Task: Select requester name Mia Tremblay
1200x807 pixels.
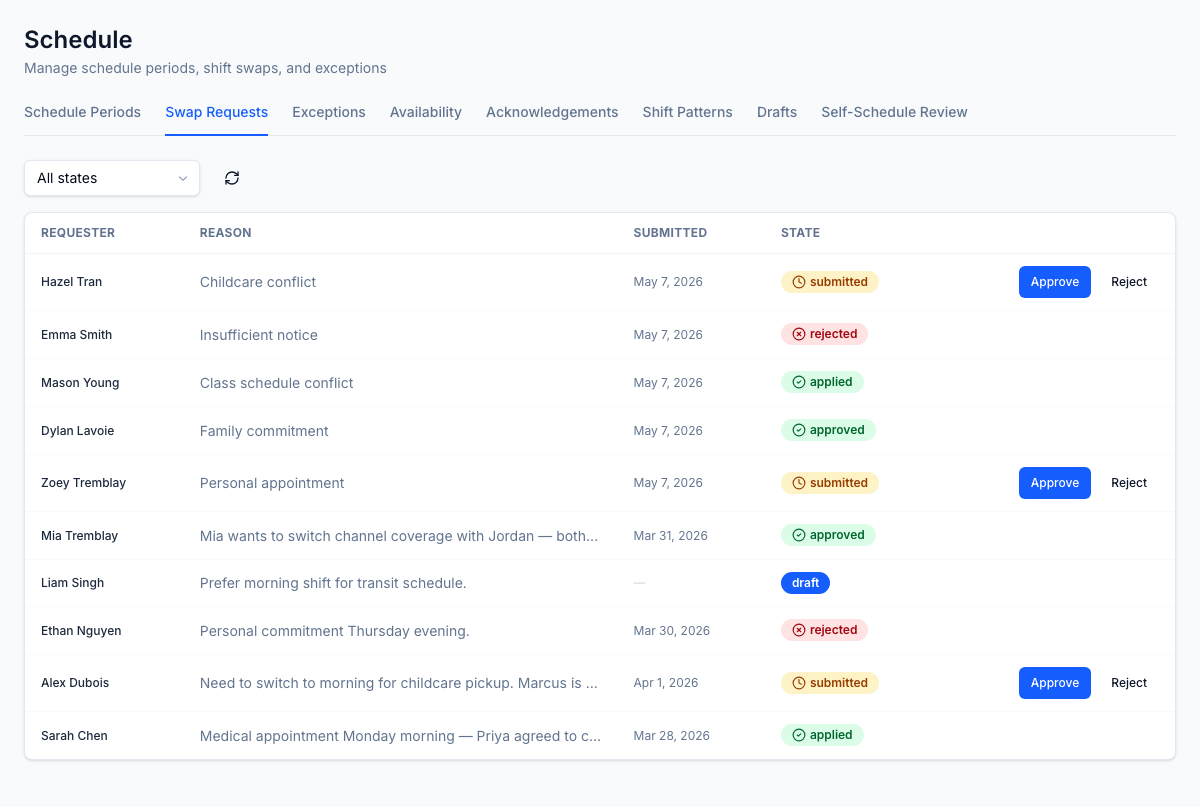Action: 79,536
